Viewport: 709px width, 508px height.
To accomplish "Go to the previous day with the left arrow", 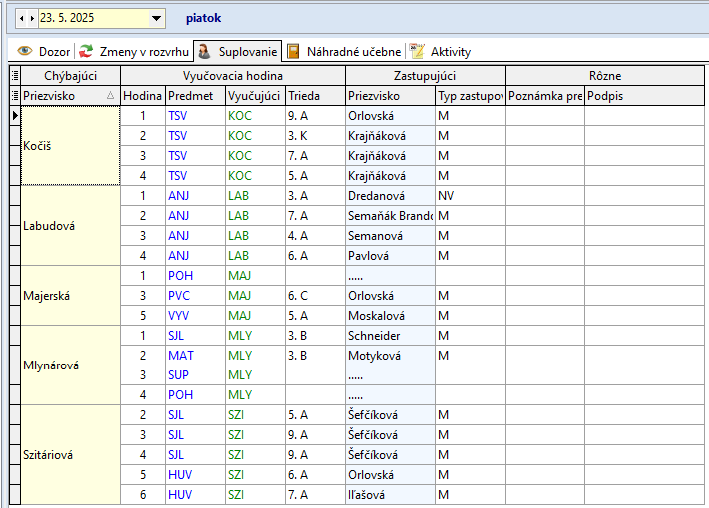I will pos(22,19).
